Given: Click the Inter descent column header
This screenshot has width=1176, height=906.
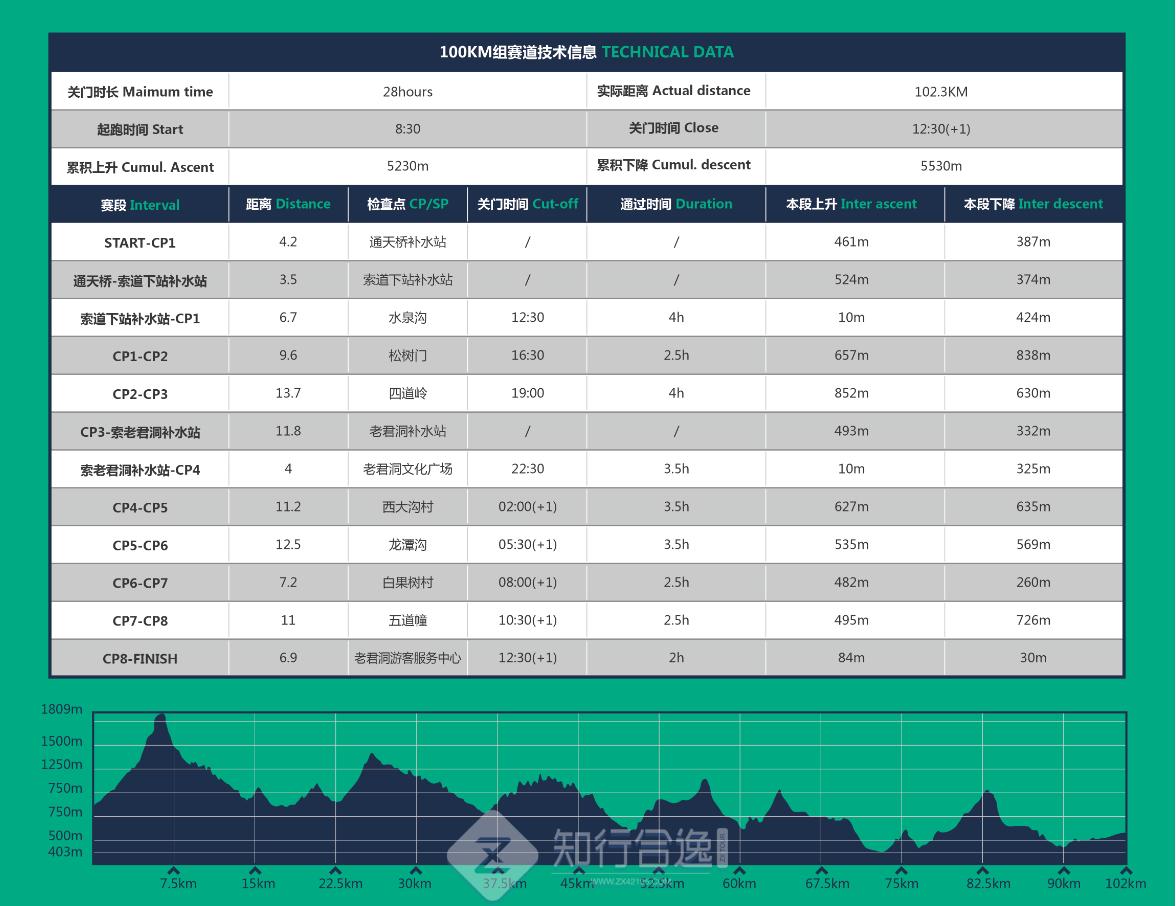Looking at the screenshot, I should point(1033,204).
